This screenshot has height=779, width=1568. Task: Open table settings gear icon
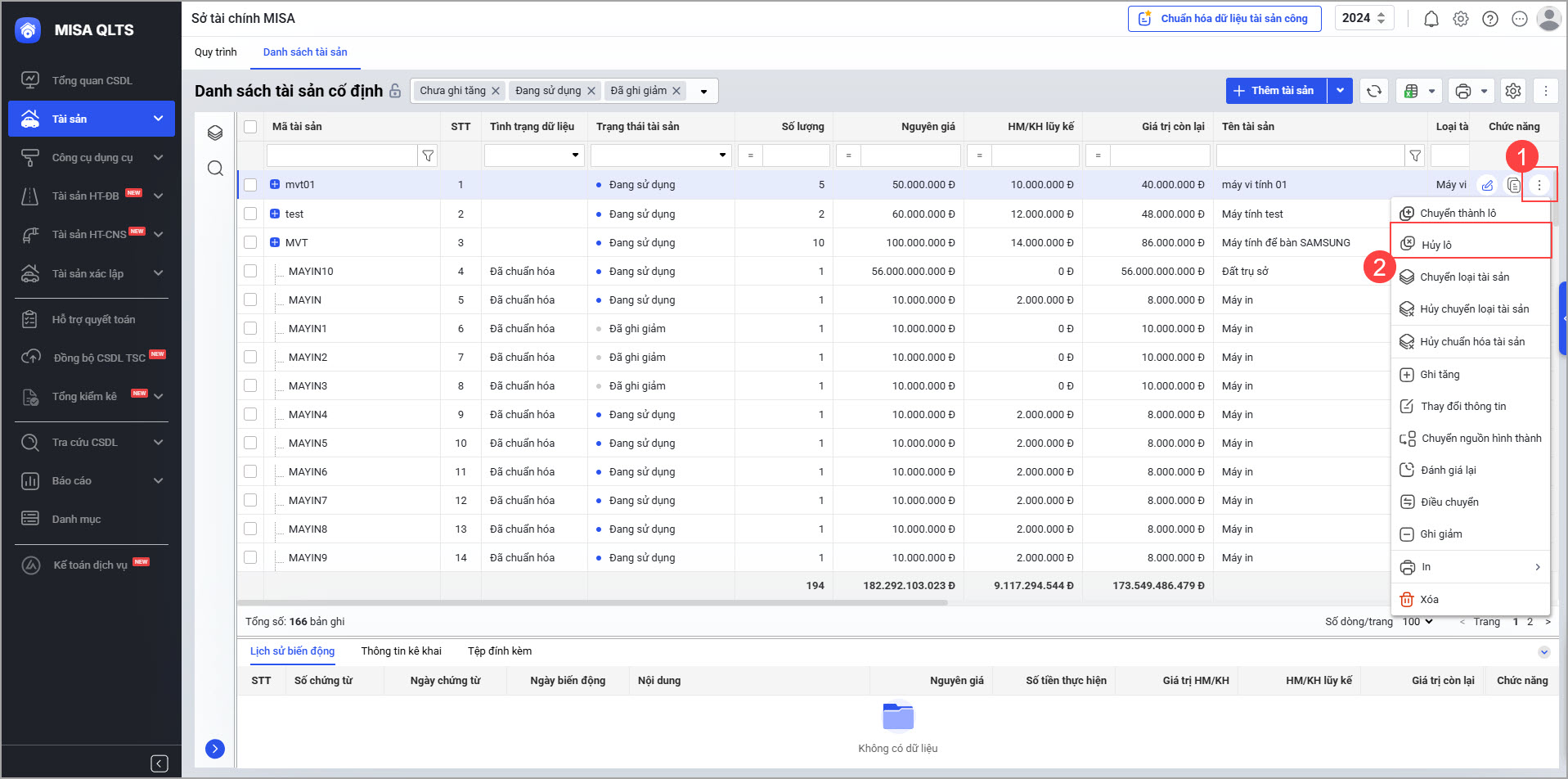(x=1513, y=91)
